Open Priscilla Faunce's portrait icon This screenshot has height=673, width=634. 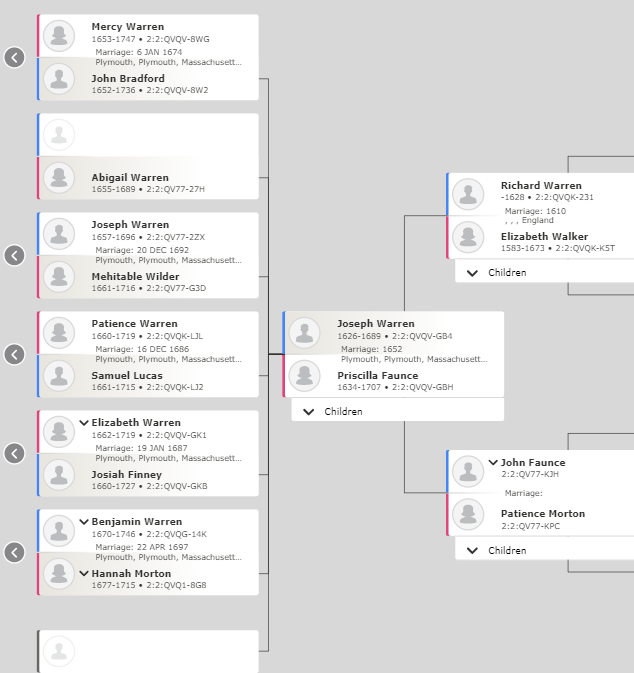304,376
